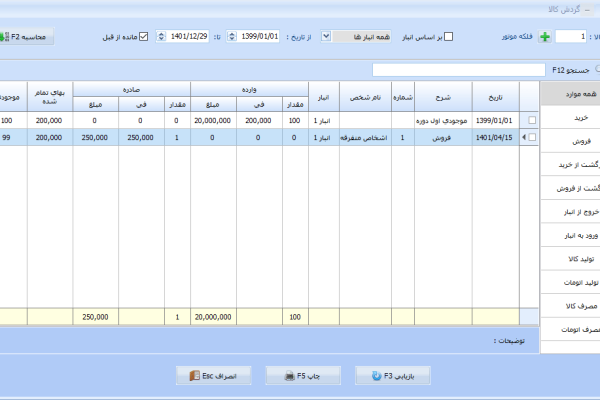The height and width of the screenshot is (400, 600).
Task: Click the انصراف Esc cancel button
Action: [x=214, y=376]
